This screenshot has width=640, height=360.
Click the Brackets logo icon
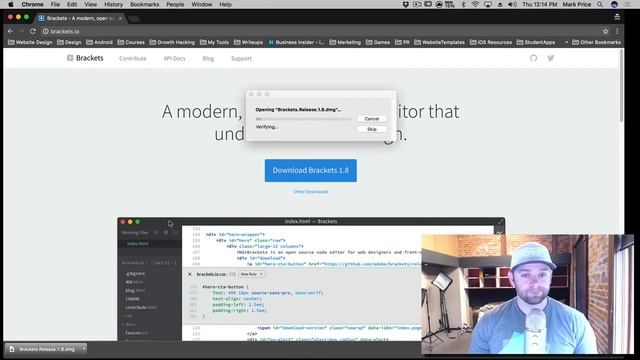70,58
